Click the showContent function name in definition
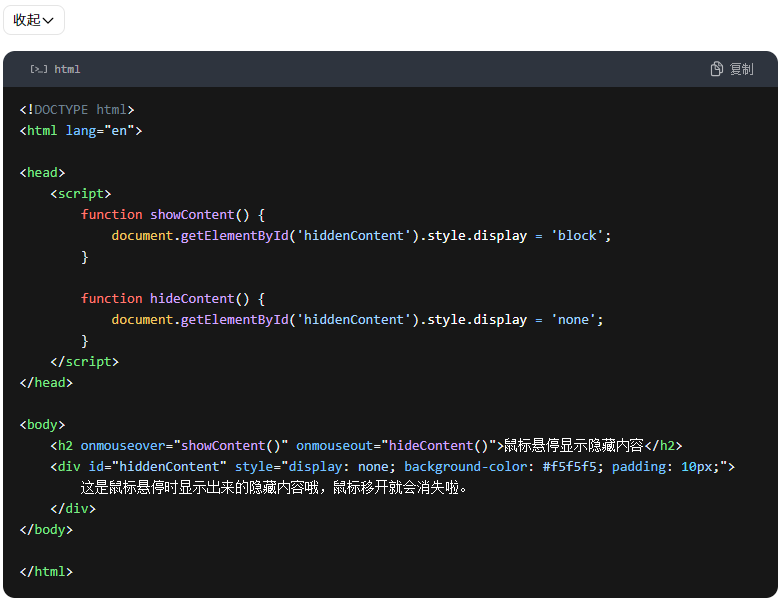The height and width of the screenshot is (602, 780). point(192,215)
